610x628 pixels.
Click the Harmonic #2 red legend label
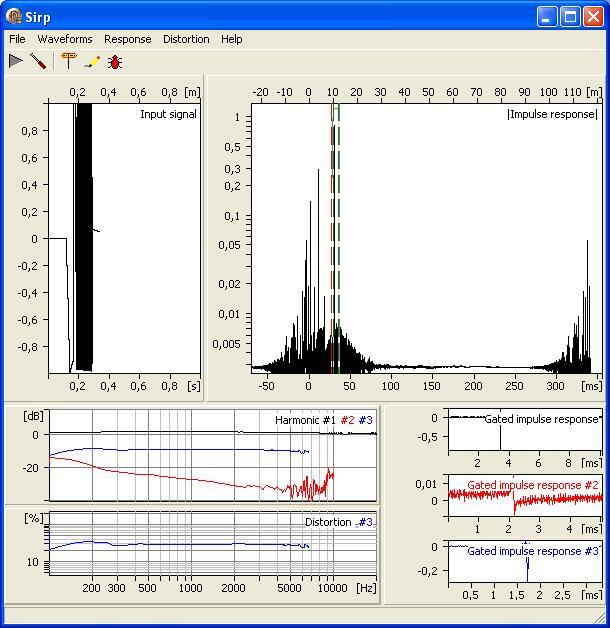[x=346, y=420]
